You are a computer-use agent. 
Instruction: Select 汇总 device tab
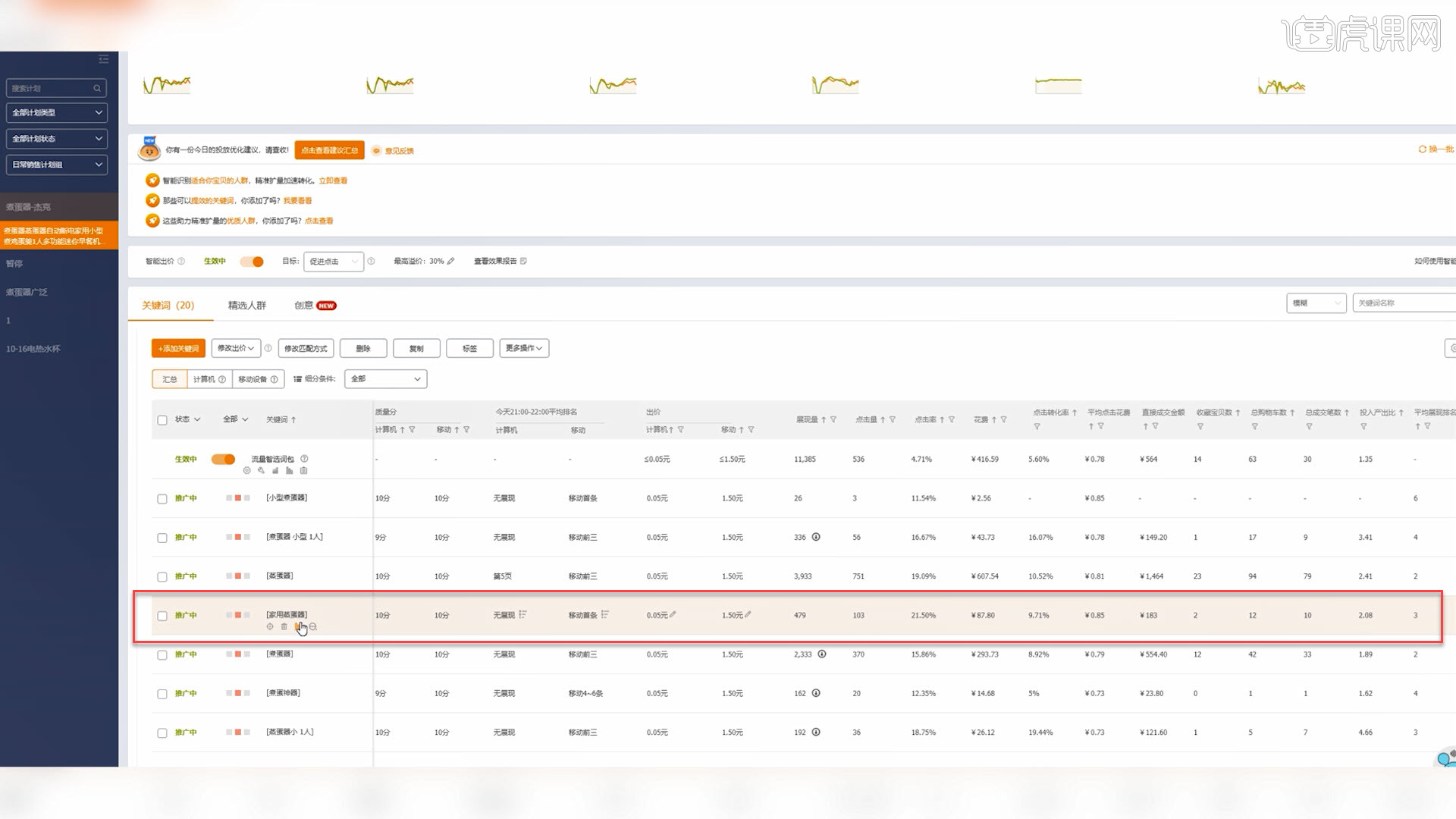point(170,379)
